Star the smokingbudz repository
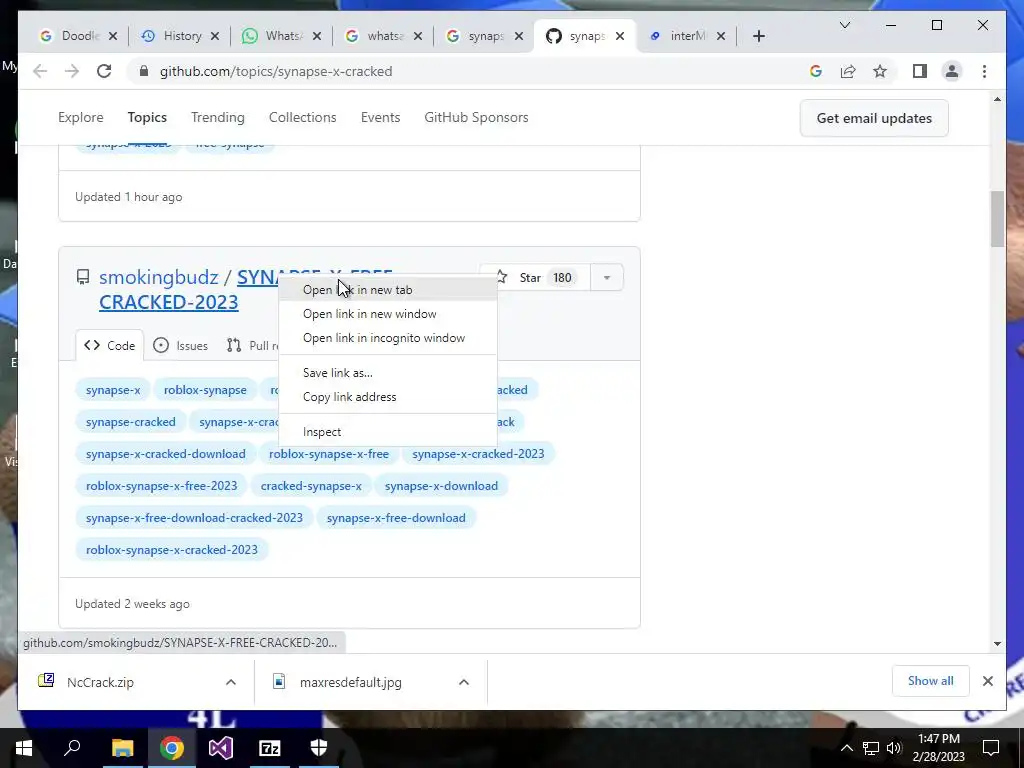 point(535,278)
